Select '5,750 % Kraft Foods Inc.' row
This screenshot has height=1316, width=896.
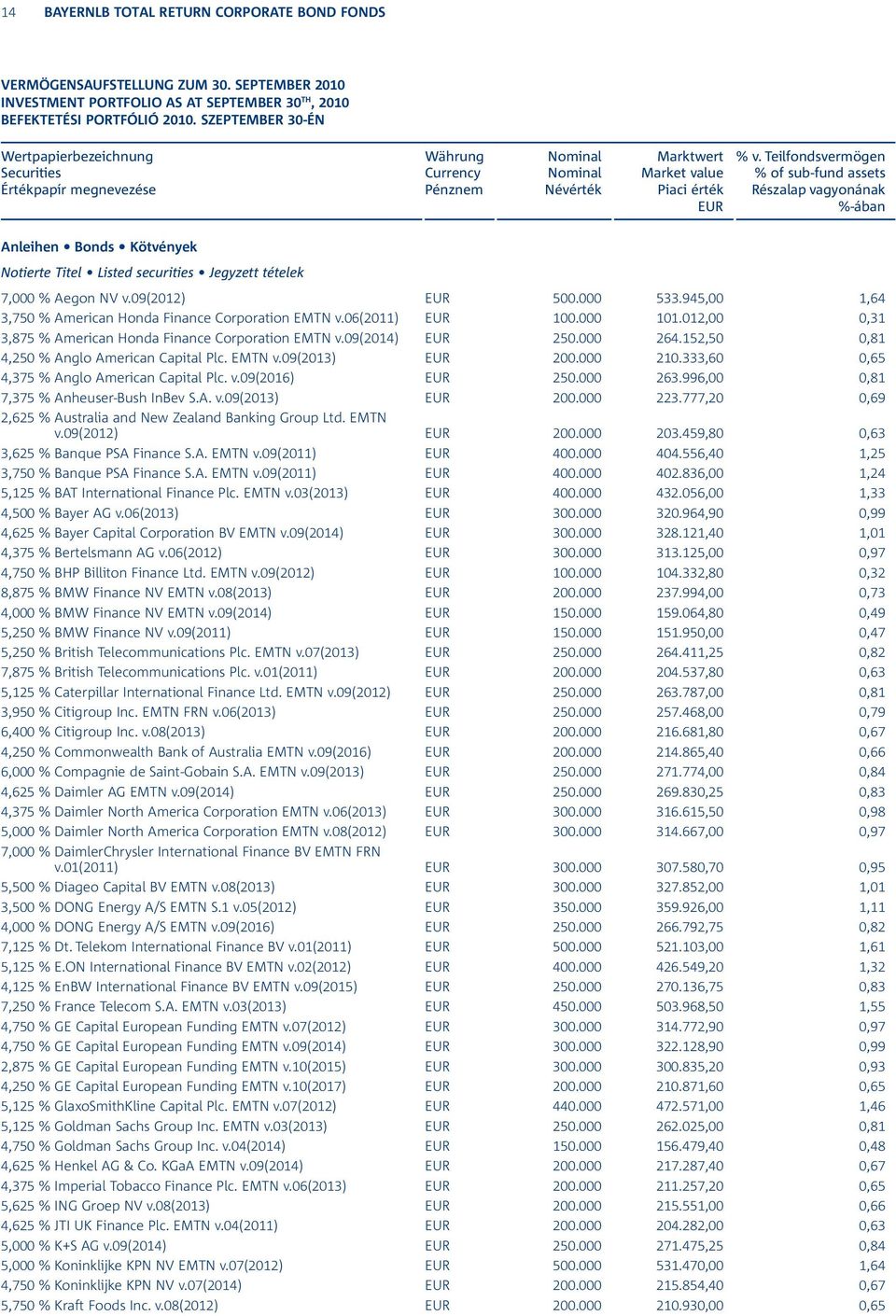[x=443, y=1306]
